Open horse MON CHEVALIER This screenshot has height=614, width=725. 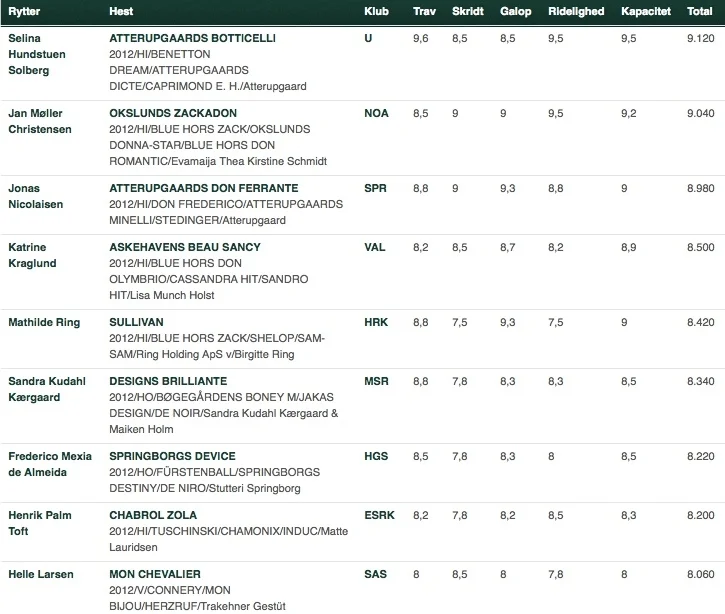coord(155,574)
